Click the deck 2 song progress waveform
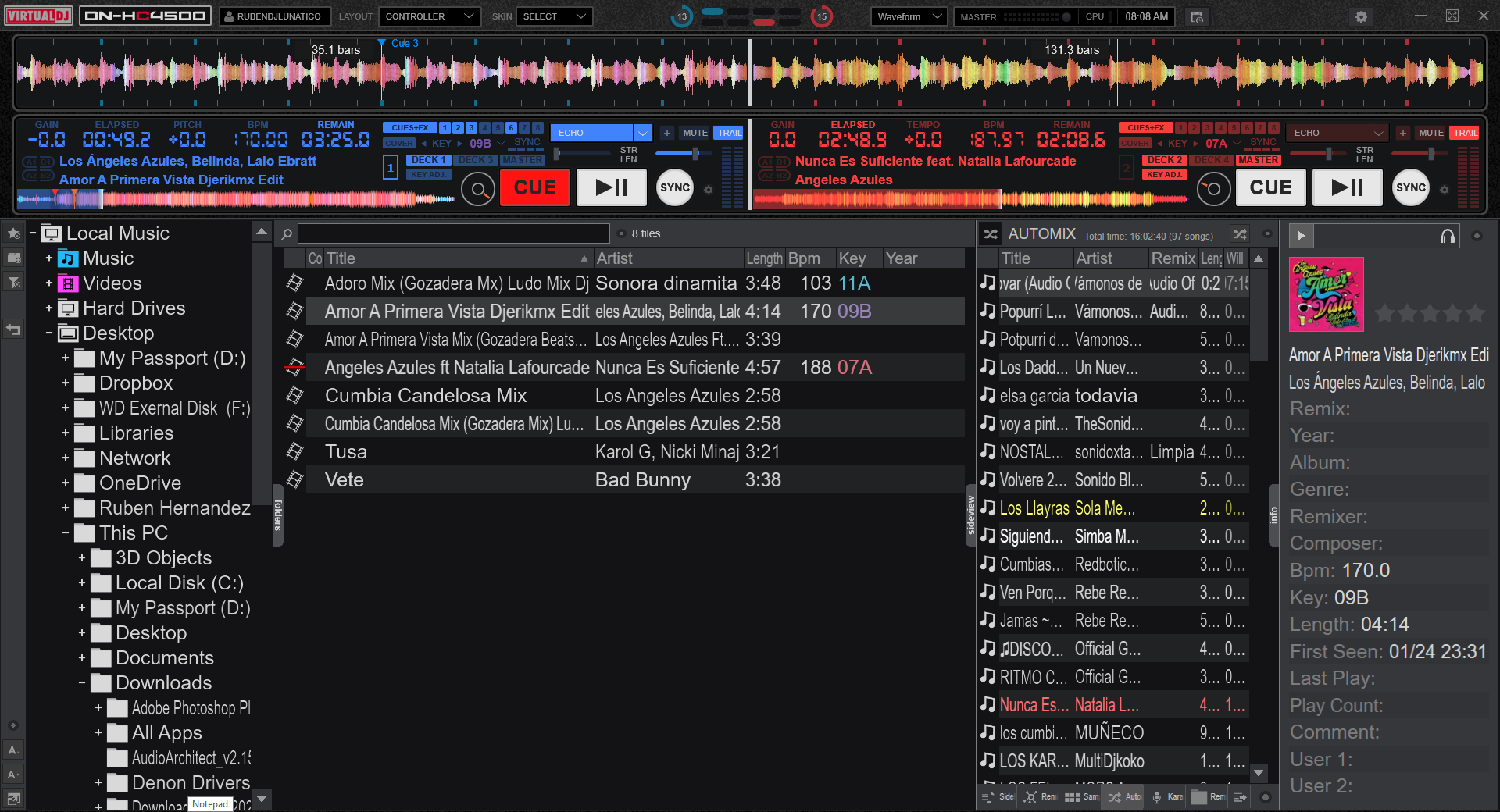The image size is (1500, 812). tap(973, 199)
